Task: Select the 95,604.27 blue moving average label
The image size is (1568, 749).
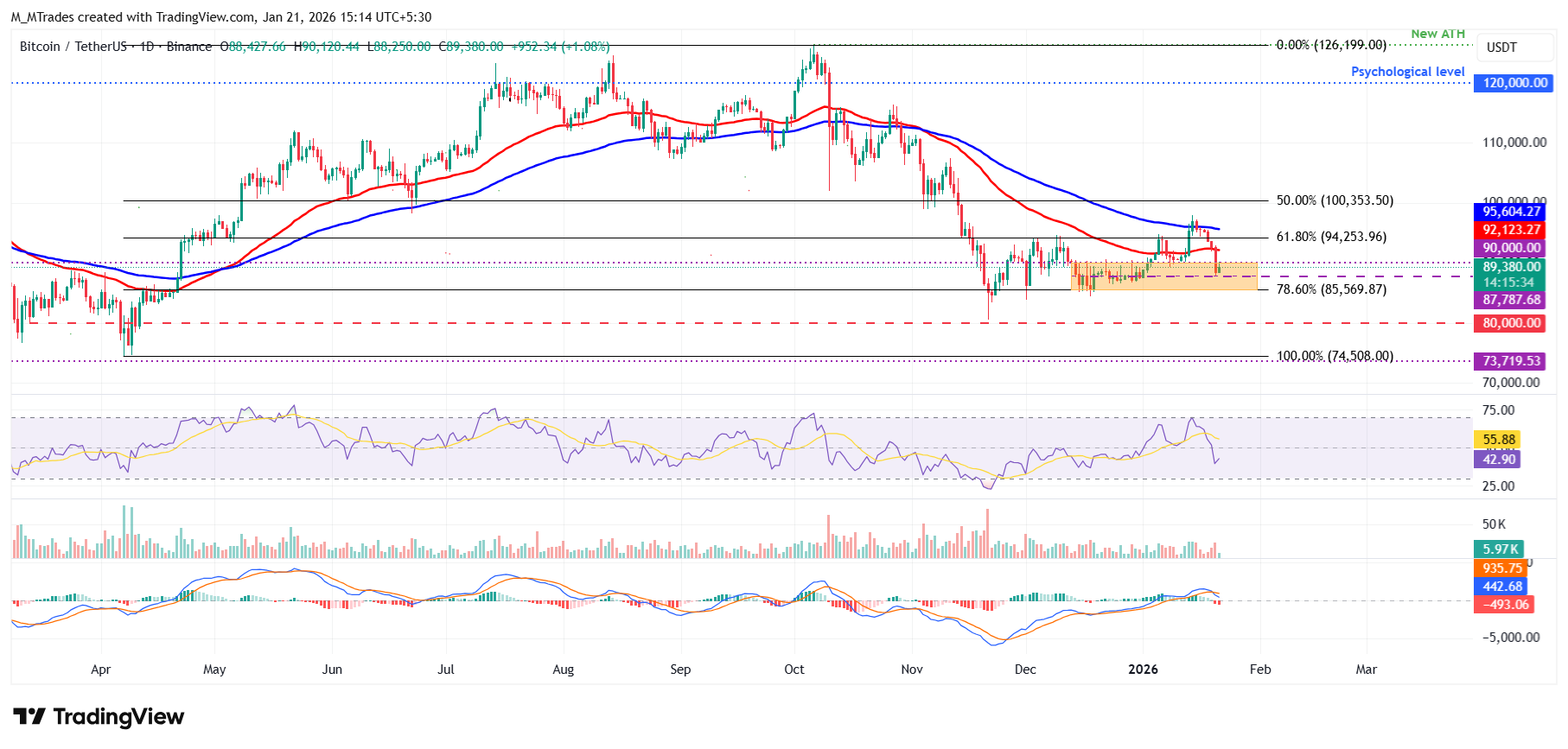Action: pos(1511,212)
